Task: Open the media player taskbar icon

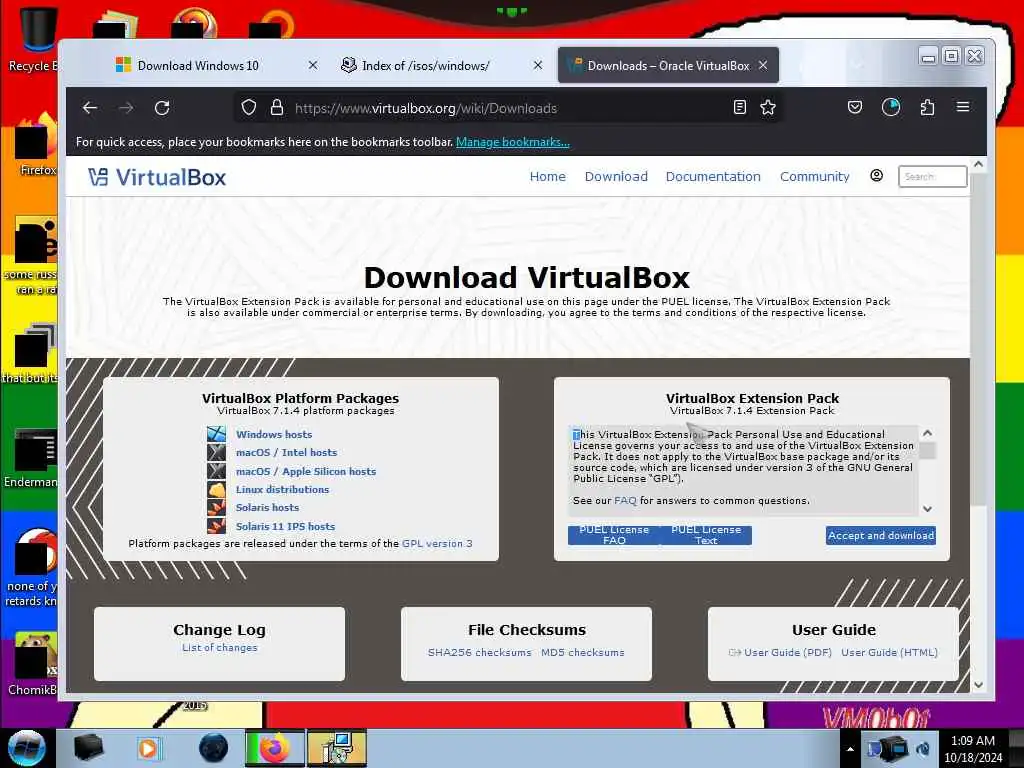Action: coord(148,748)
